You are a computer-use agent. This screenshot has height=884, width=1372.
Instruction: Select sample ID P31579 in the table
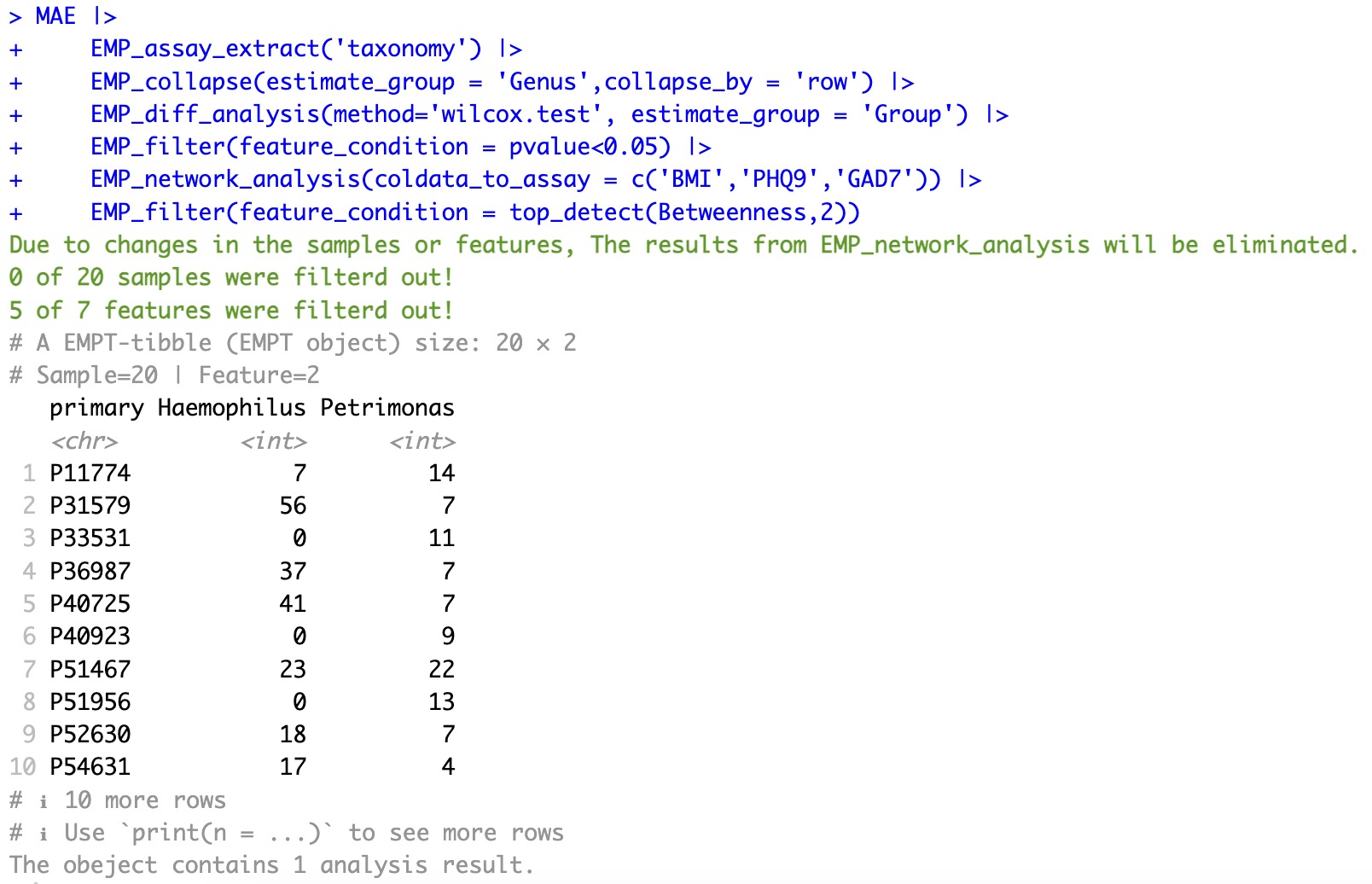[x=90, y=506]
